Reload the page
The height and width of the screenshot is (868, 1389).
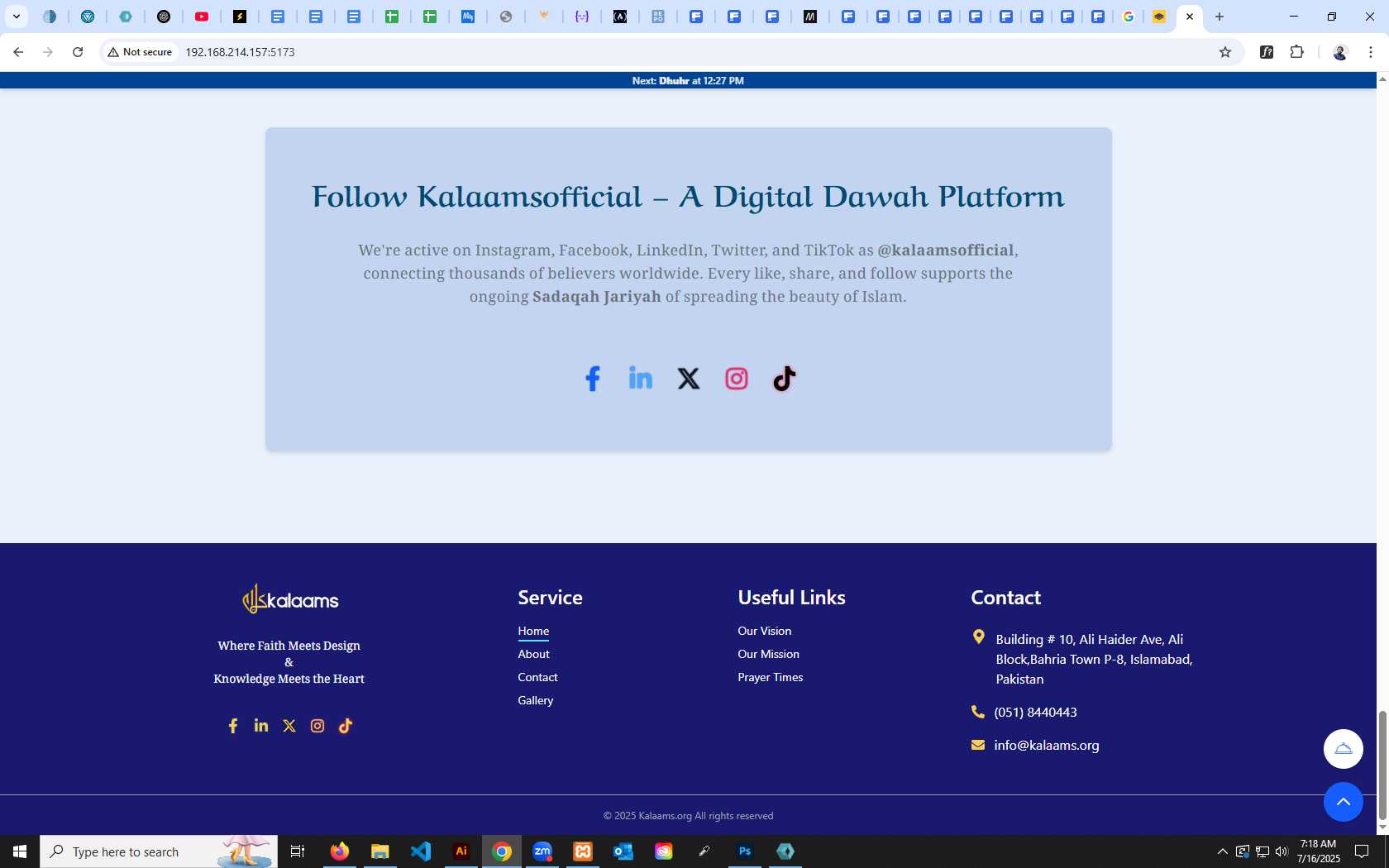[78, 52]
